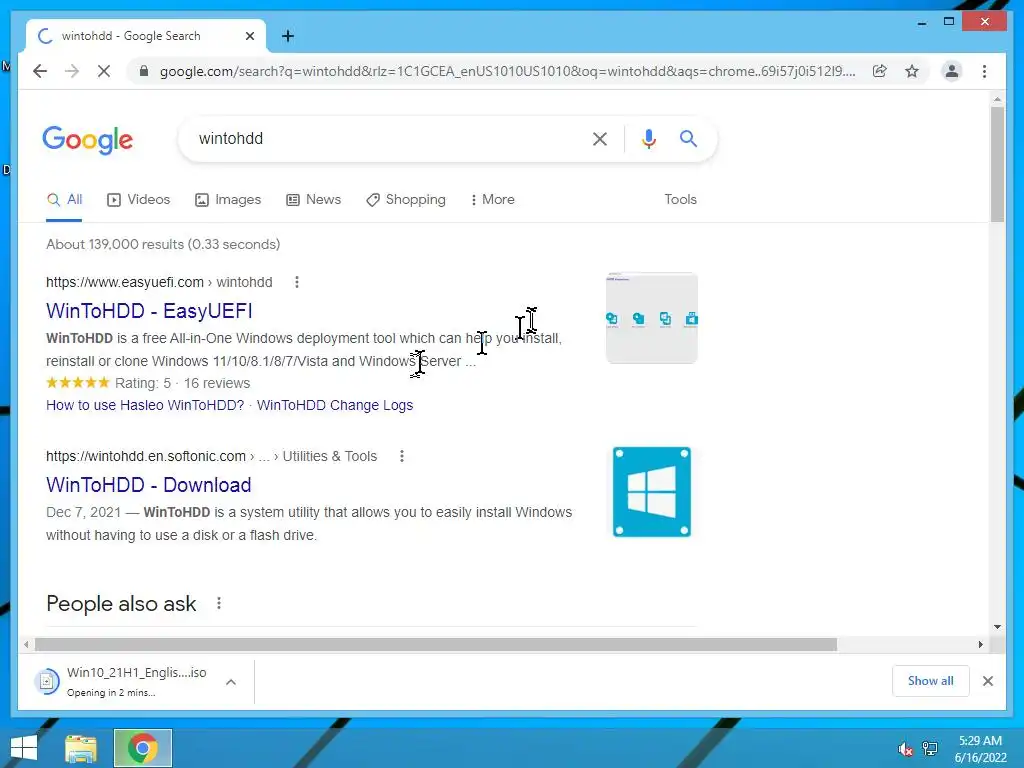This screenshot has width=1024, height=768.
Task: Click the horizontal scrollbar thumb
Action: click(436, 645)
